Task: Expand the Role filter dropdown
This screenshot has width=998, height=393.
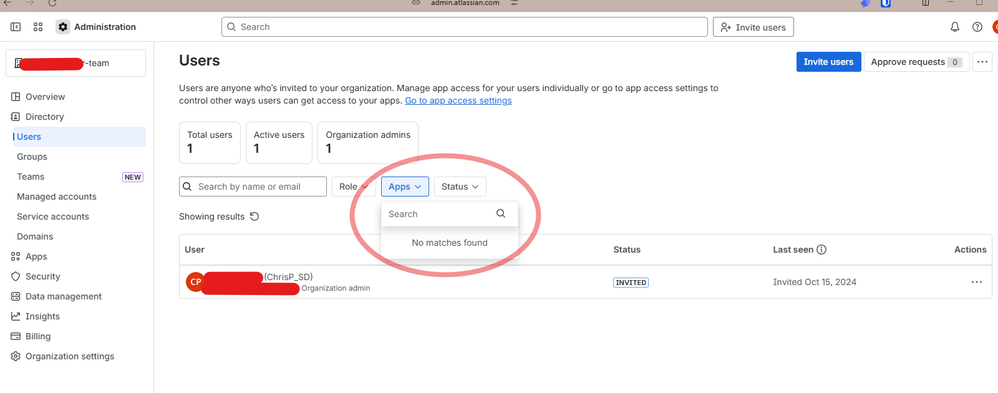Action: (353, 187)
